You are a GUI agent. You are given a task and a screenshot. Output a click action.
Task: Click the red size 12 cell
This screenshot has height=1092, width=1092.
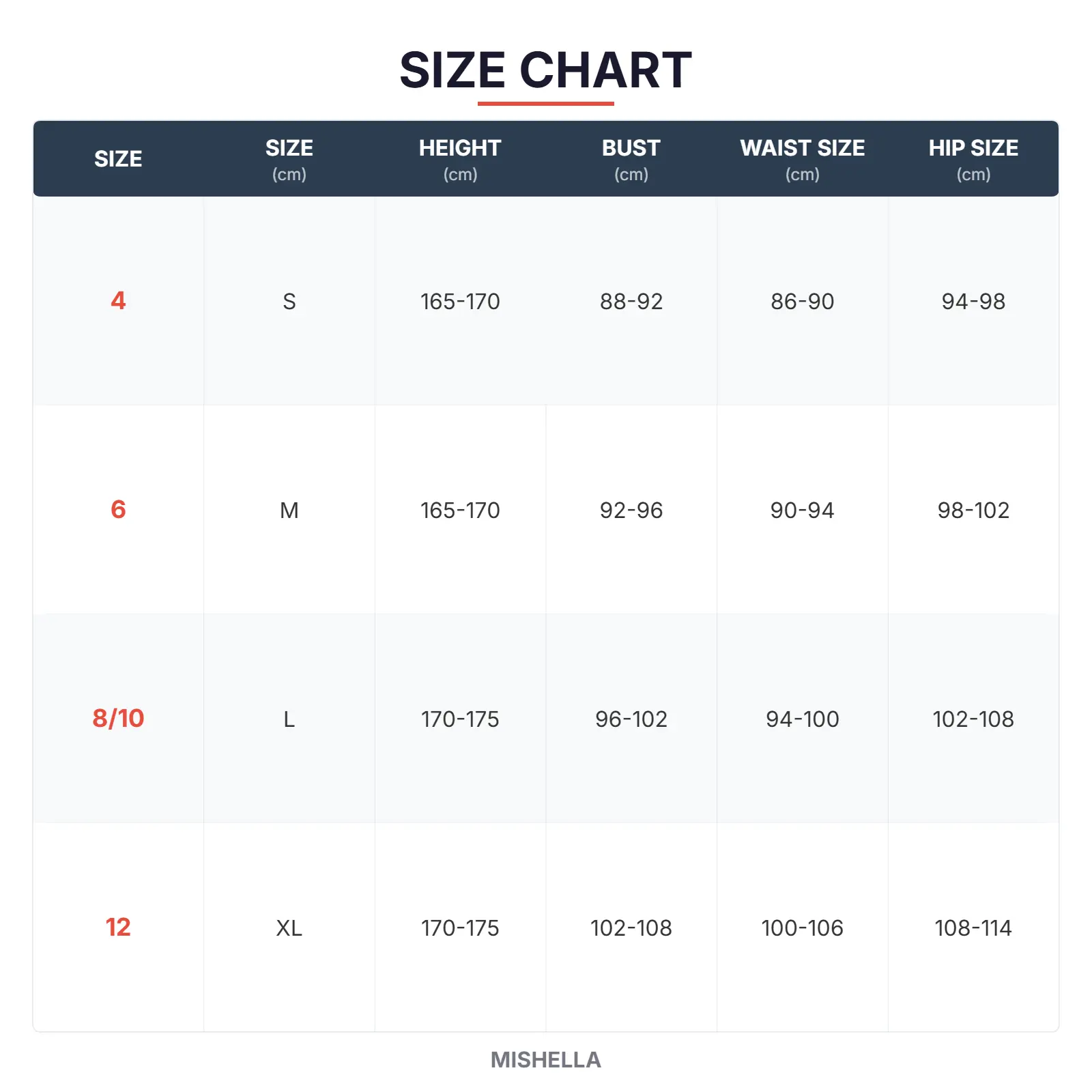pos(118,928)
